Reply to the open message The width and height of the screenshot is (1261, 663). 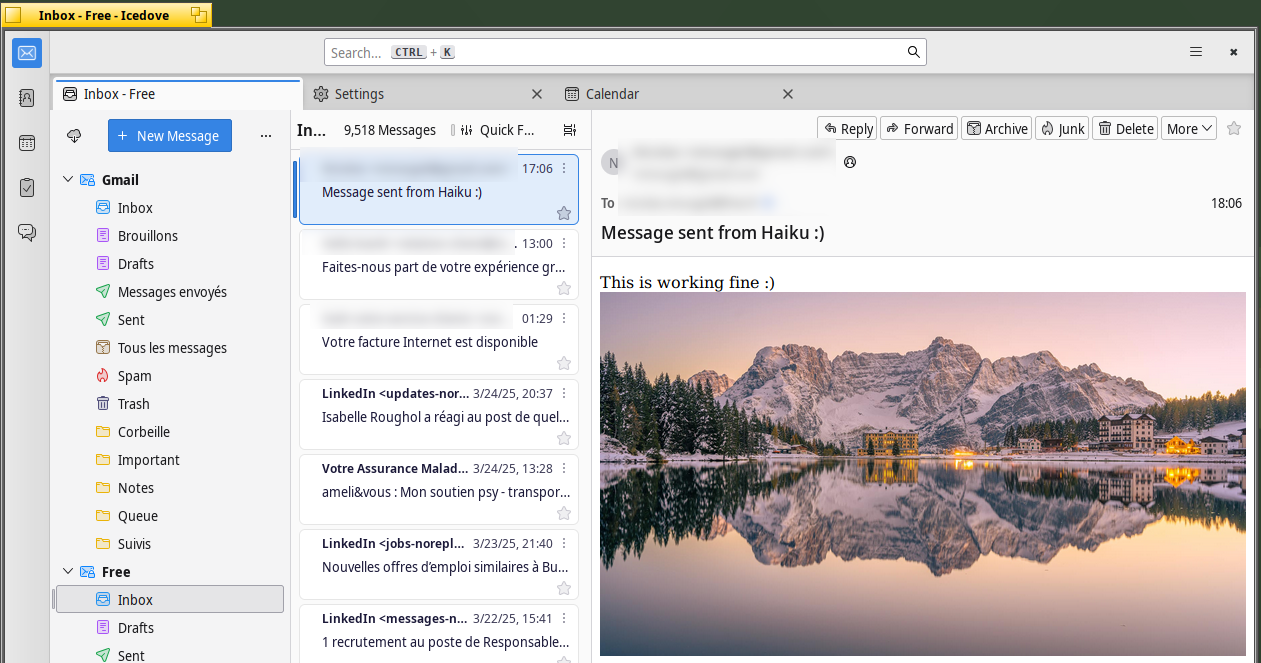tap(848, 128)
